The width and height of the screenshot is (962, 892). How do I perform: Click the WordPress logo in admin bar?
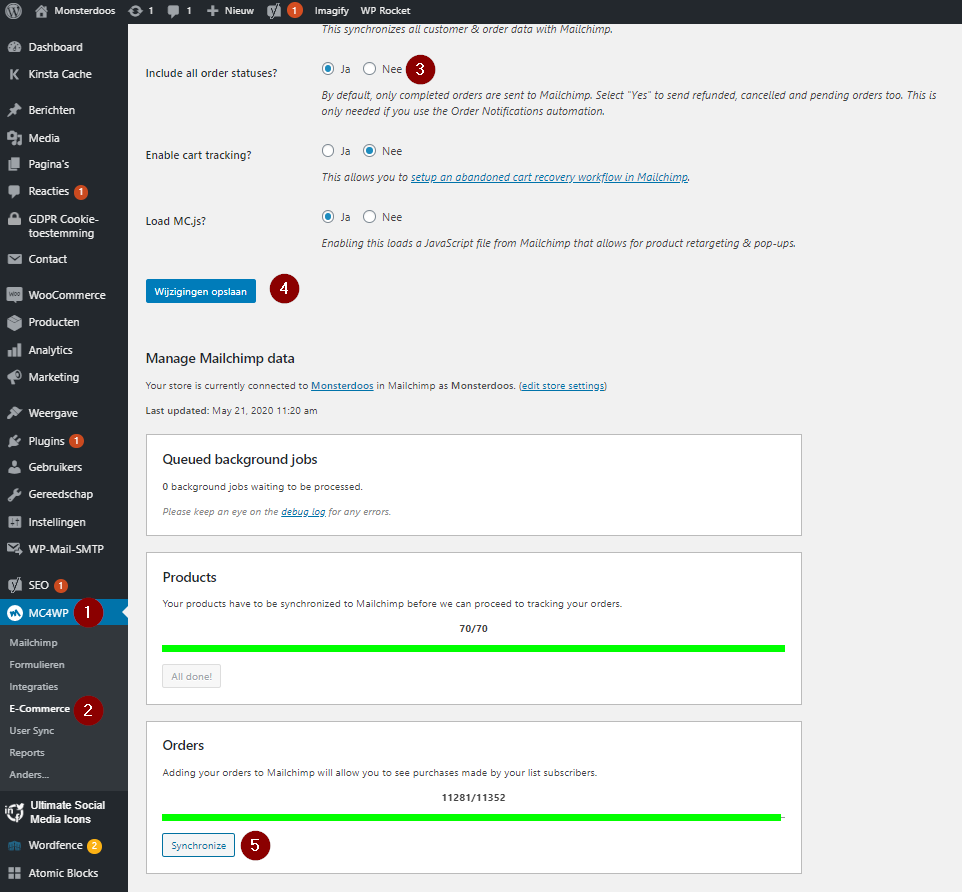[x=13, y=11]
